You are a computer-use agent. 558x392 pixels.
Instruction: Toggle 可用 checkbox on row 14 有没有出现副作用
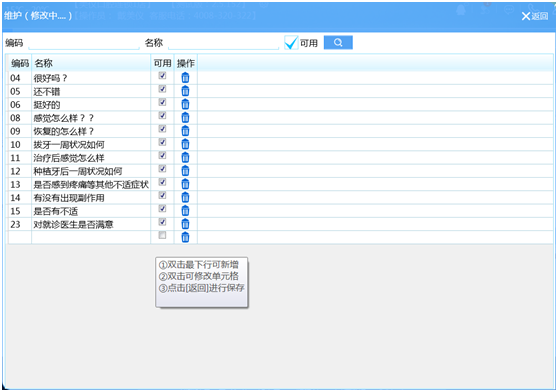pos(162,195)
